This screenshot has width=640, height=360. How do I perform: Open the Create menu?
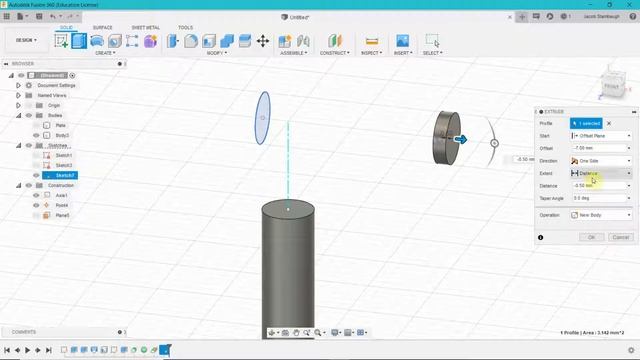[x=105, y=53]
